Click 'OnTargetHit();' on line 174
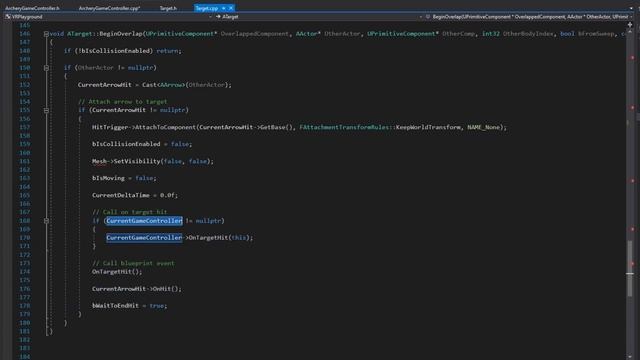 (117, 271)
